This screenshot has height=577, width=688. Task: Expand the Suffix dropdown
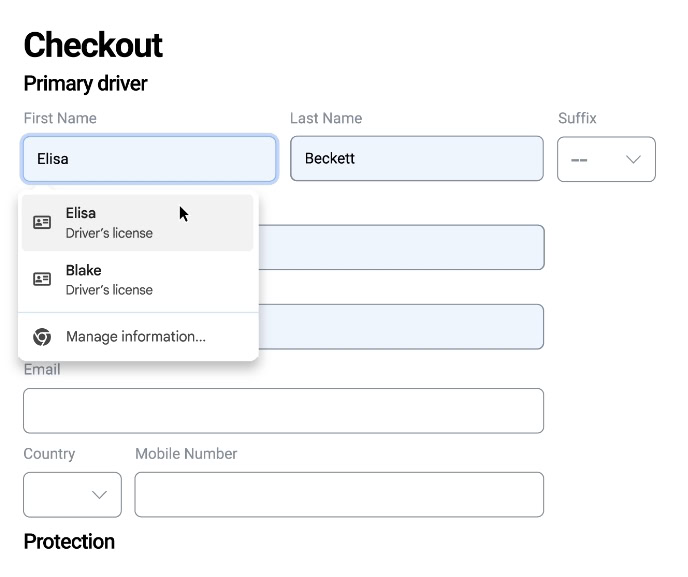[606, 159]
